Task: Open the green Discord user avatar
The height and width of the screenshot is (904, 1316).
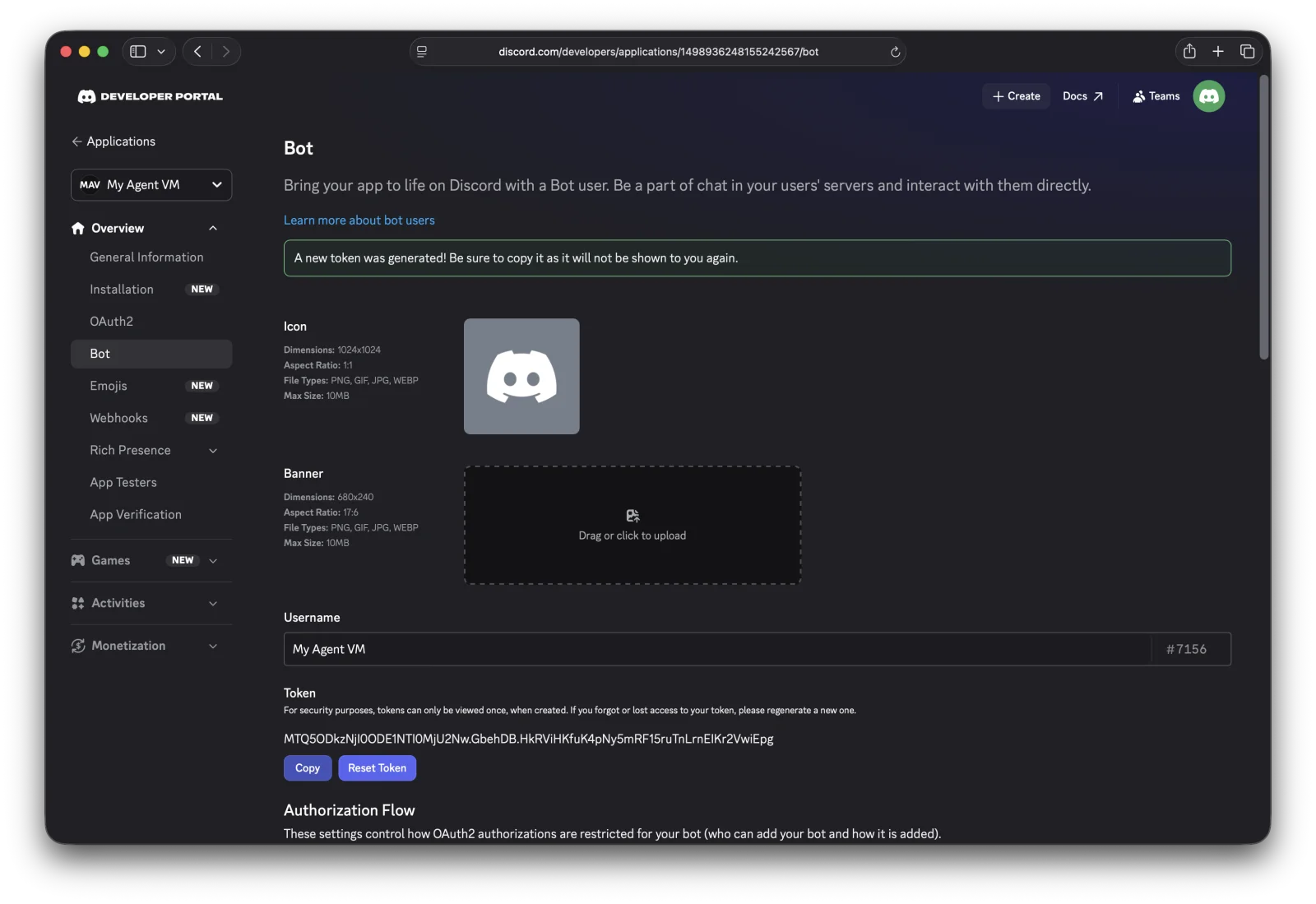Action: tap(1208, 96)
